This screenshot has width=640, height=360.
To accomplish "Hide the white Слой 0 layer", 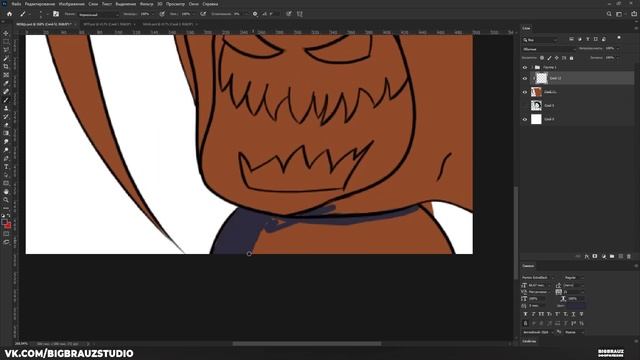I will 525,119.
